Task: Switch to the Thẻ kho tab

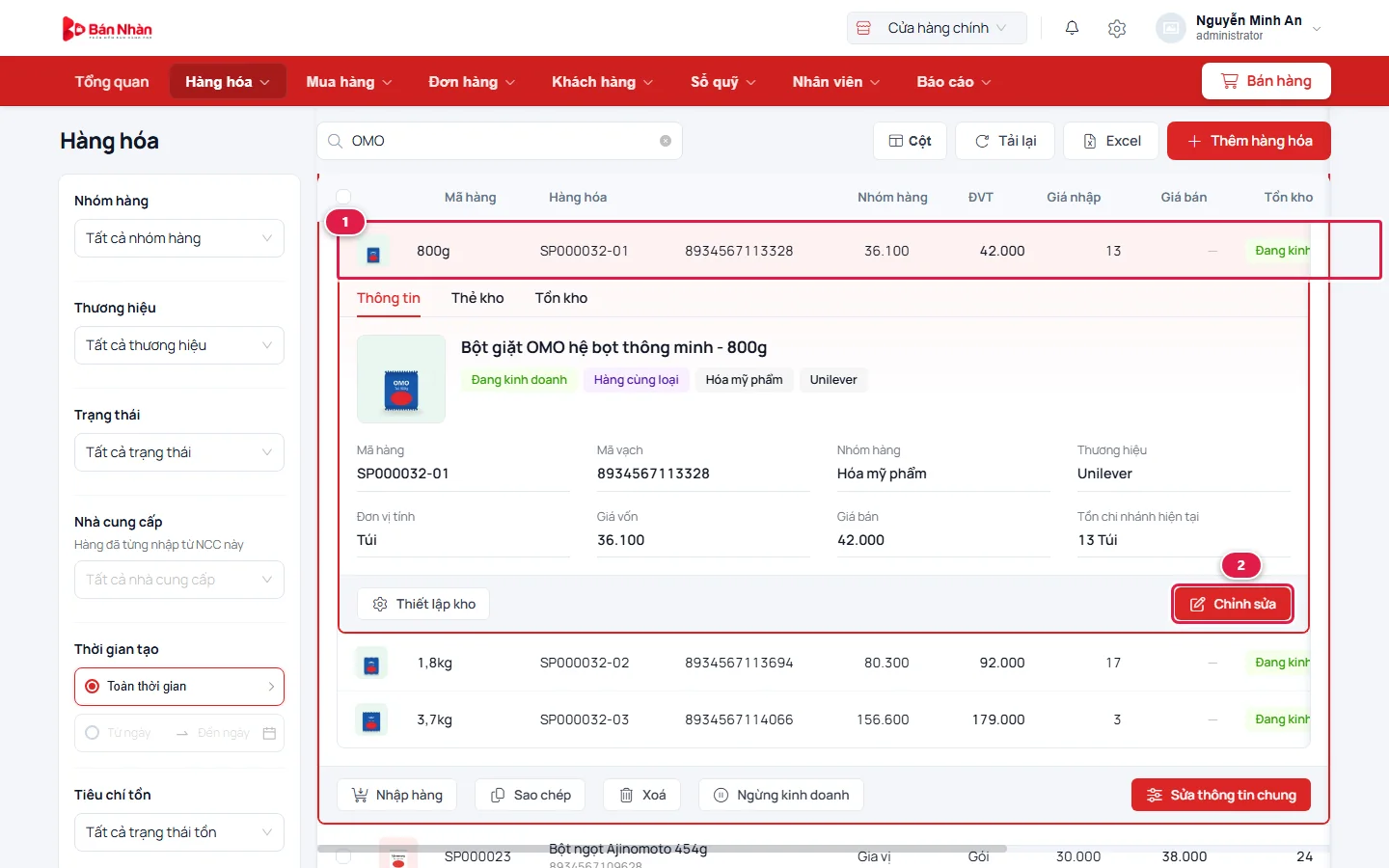Action: point(477,298)
